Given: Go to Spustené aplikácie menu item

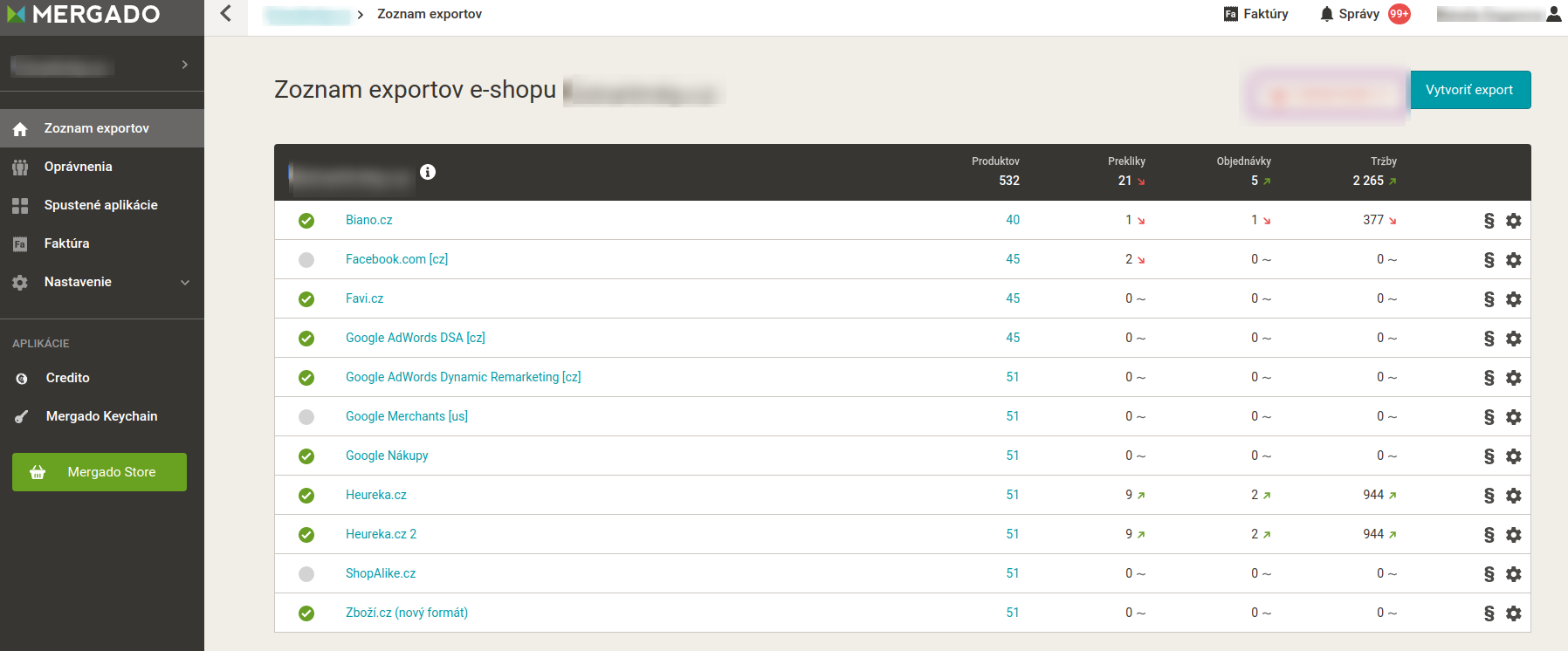Looking at the screenshot, I should 100,205.
